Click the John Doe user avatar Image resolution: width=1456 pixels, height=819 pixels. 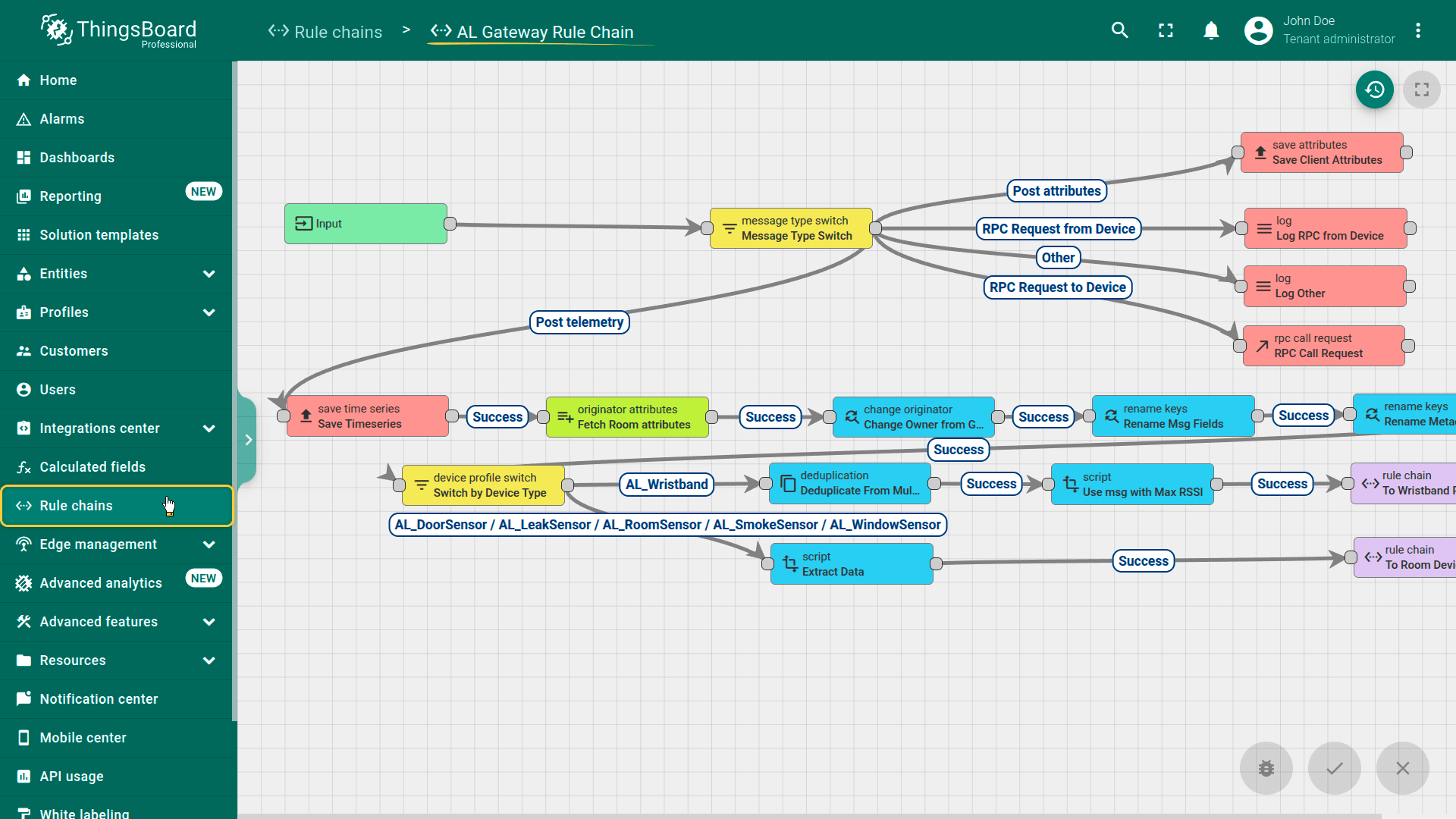[1258, 30]
